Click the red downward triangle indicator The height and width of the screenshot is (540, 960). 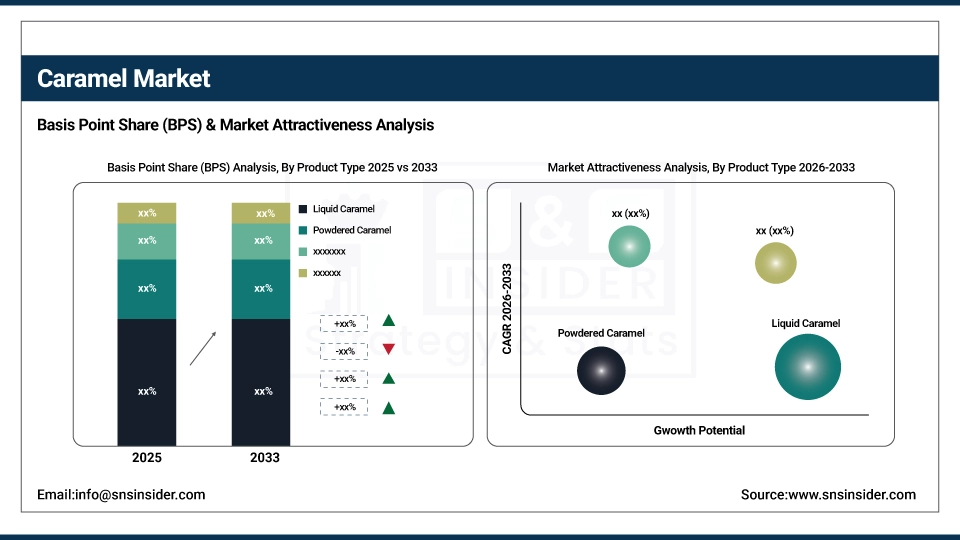pos(388,350)
